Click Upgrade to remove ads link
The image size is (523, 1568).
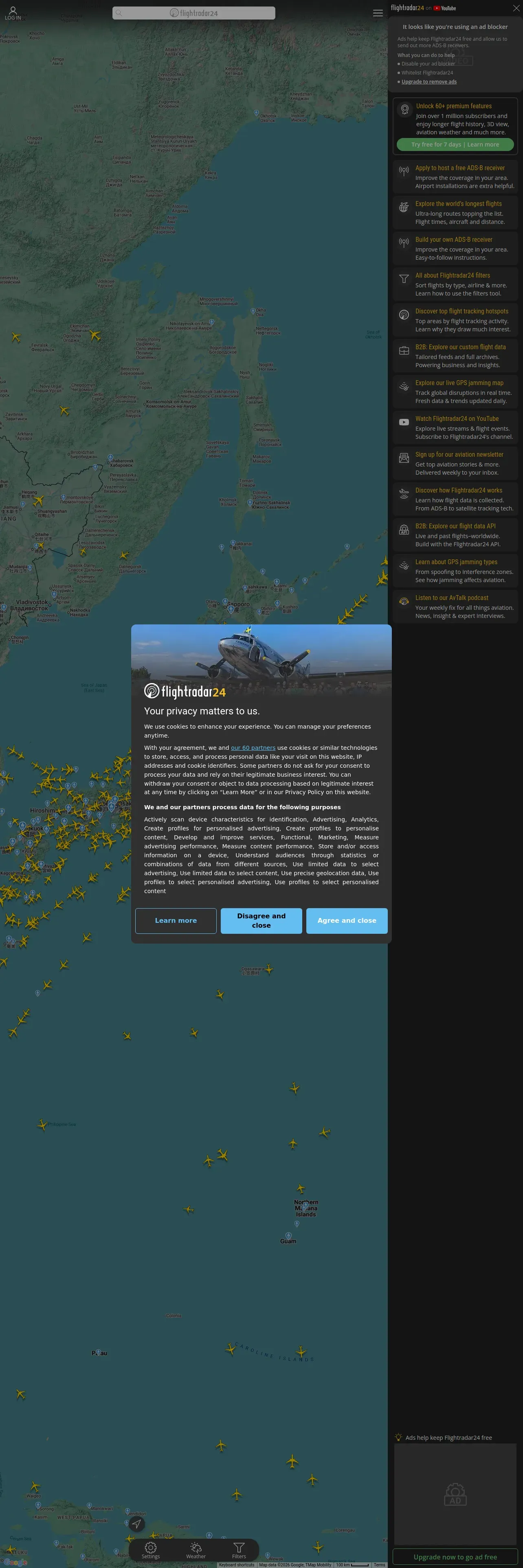(429, 81)
